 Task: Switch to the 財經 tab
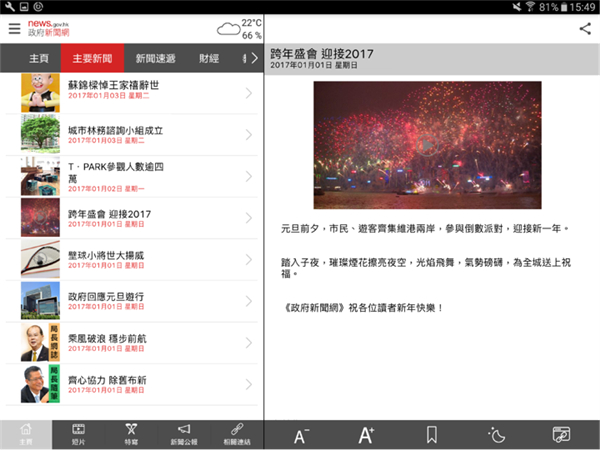pos(209,58)
